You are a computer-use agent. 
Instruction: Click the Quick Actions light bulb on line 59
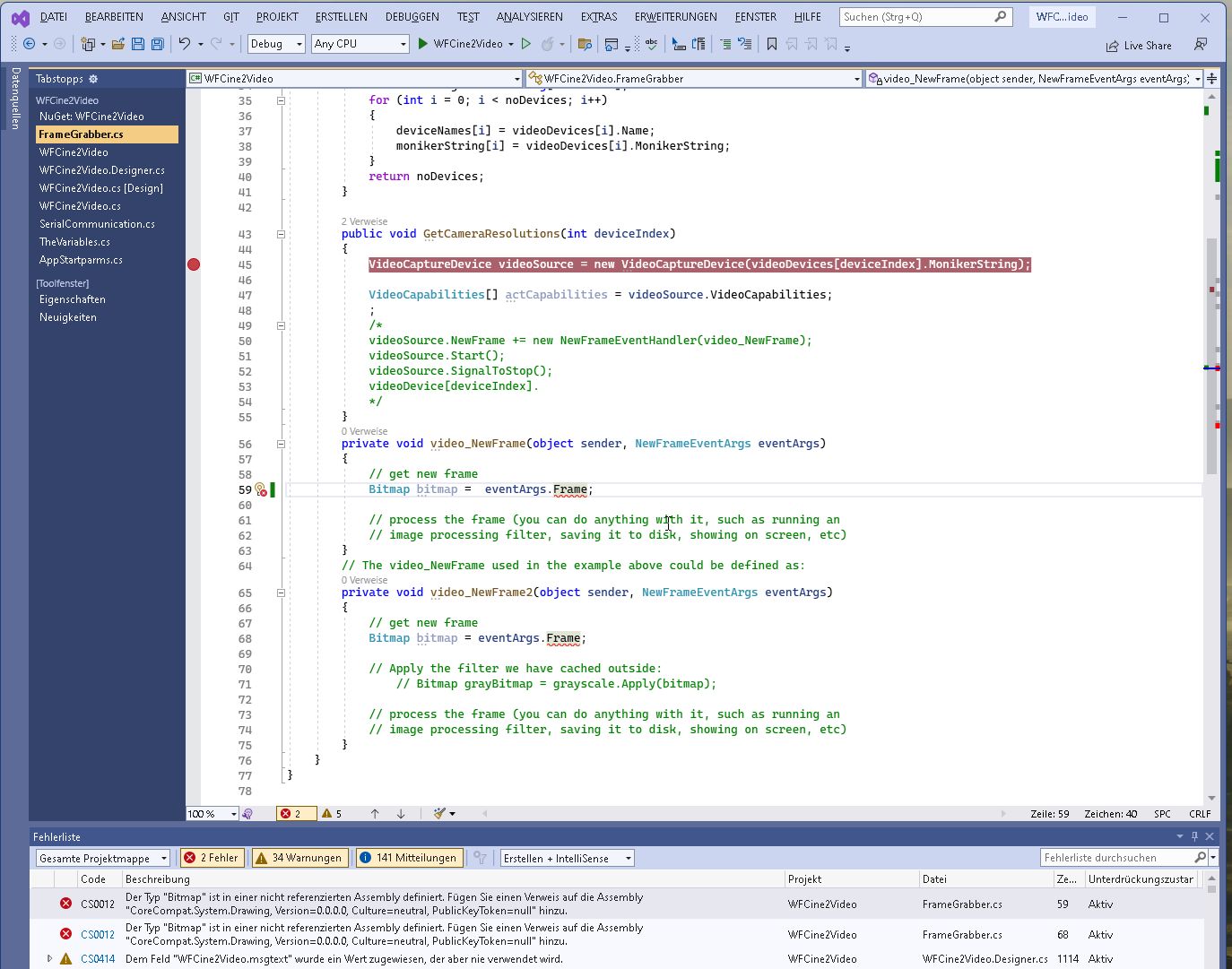tap(261, 489)
